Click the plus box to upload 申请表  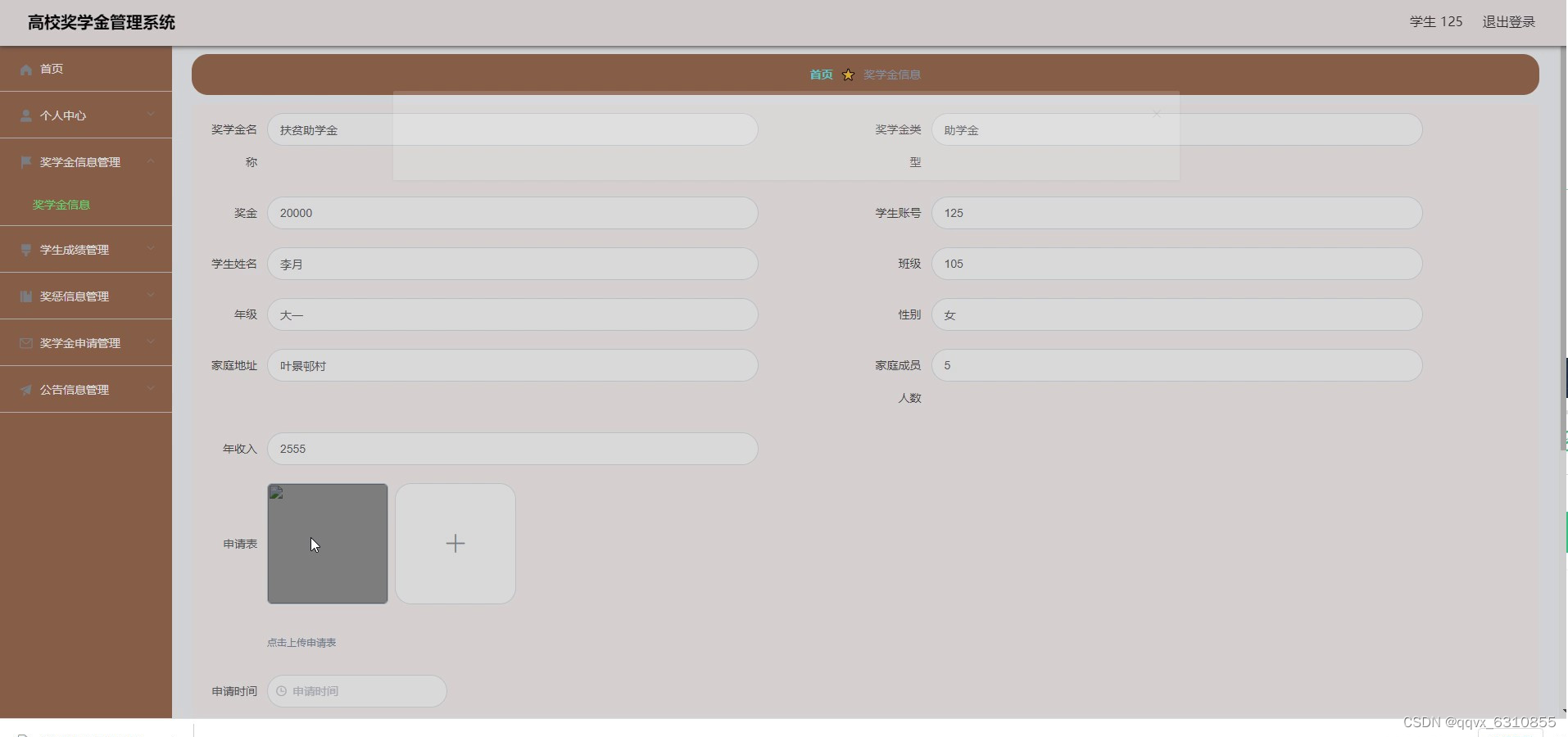[x=455, y=544]
